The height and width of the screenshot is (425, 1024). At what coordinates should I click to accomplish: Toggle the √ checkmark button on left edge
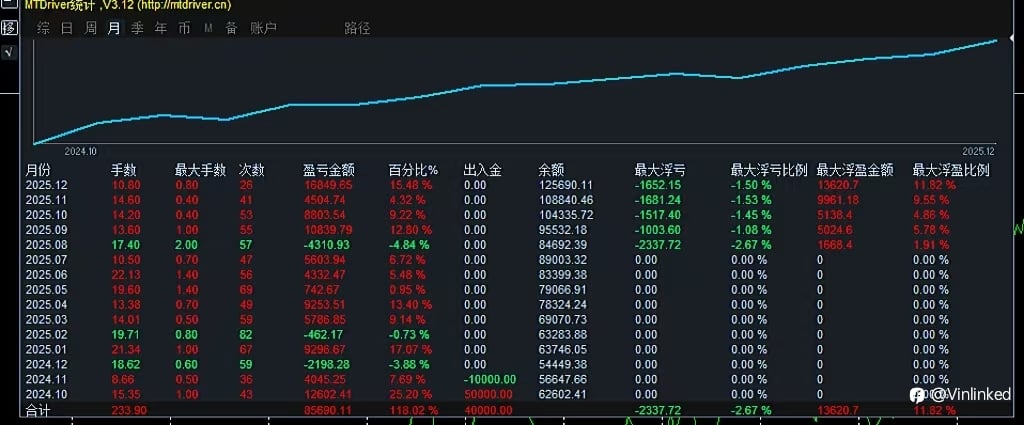pyautogui.click(x=9, y=52)
